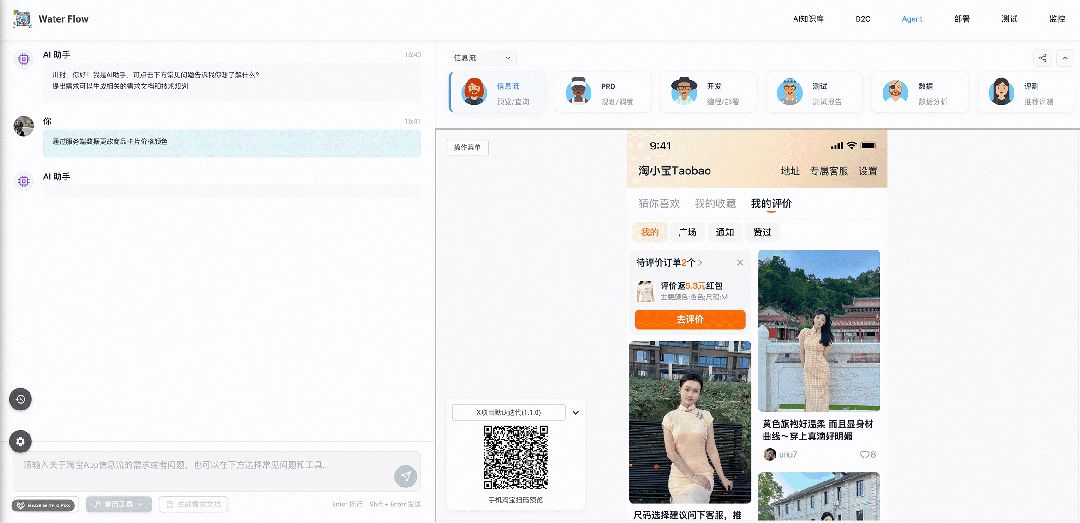
Task: Click second AI 助手 avatar icon
Action: click(24, 181)
